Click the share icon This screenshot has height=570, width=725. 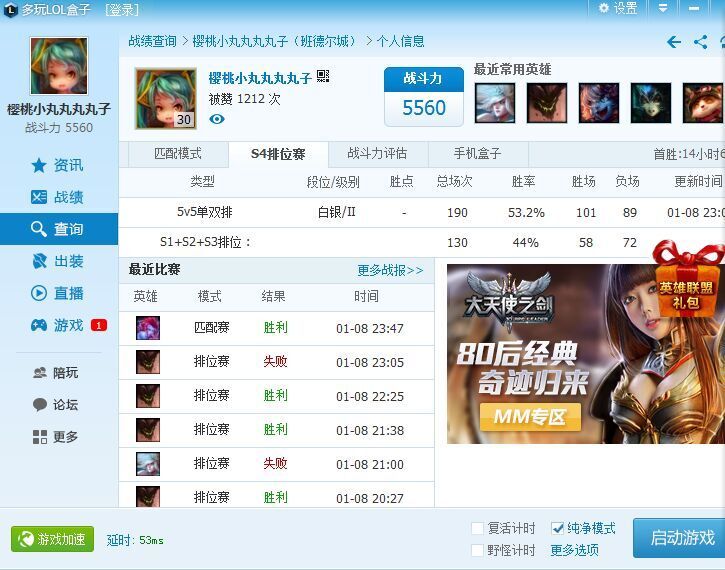click(700, 42)
